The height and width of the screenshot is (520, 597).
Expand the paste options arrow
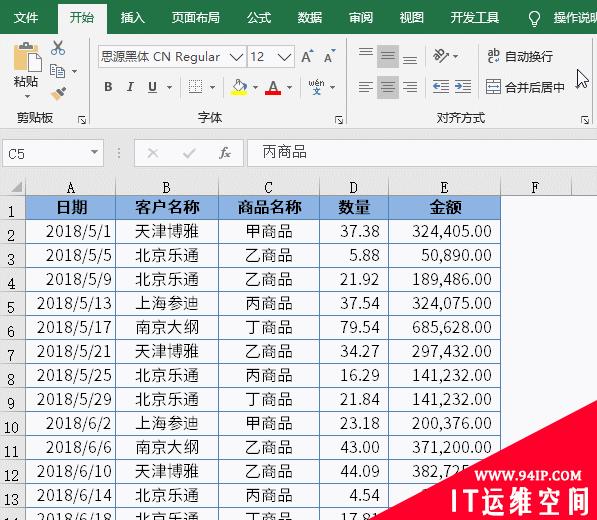click(27, 96)
